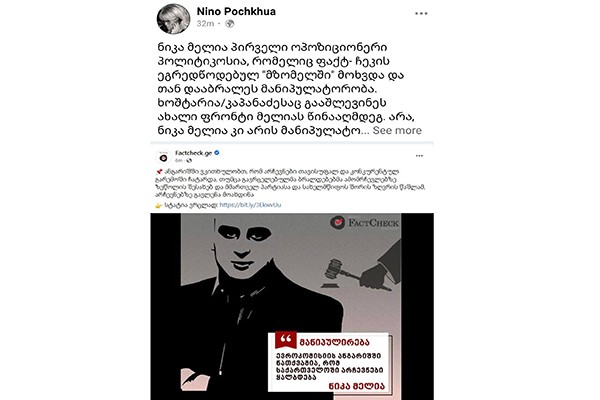Open the shared post's three-dot options menu

(419, 156)
